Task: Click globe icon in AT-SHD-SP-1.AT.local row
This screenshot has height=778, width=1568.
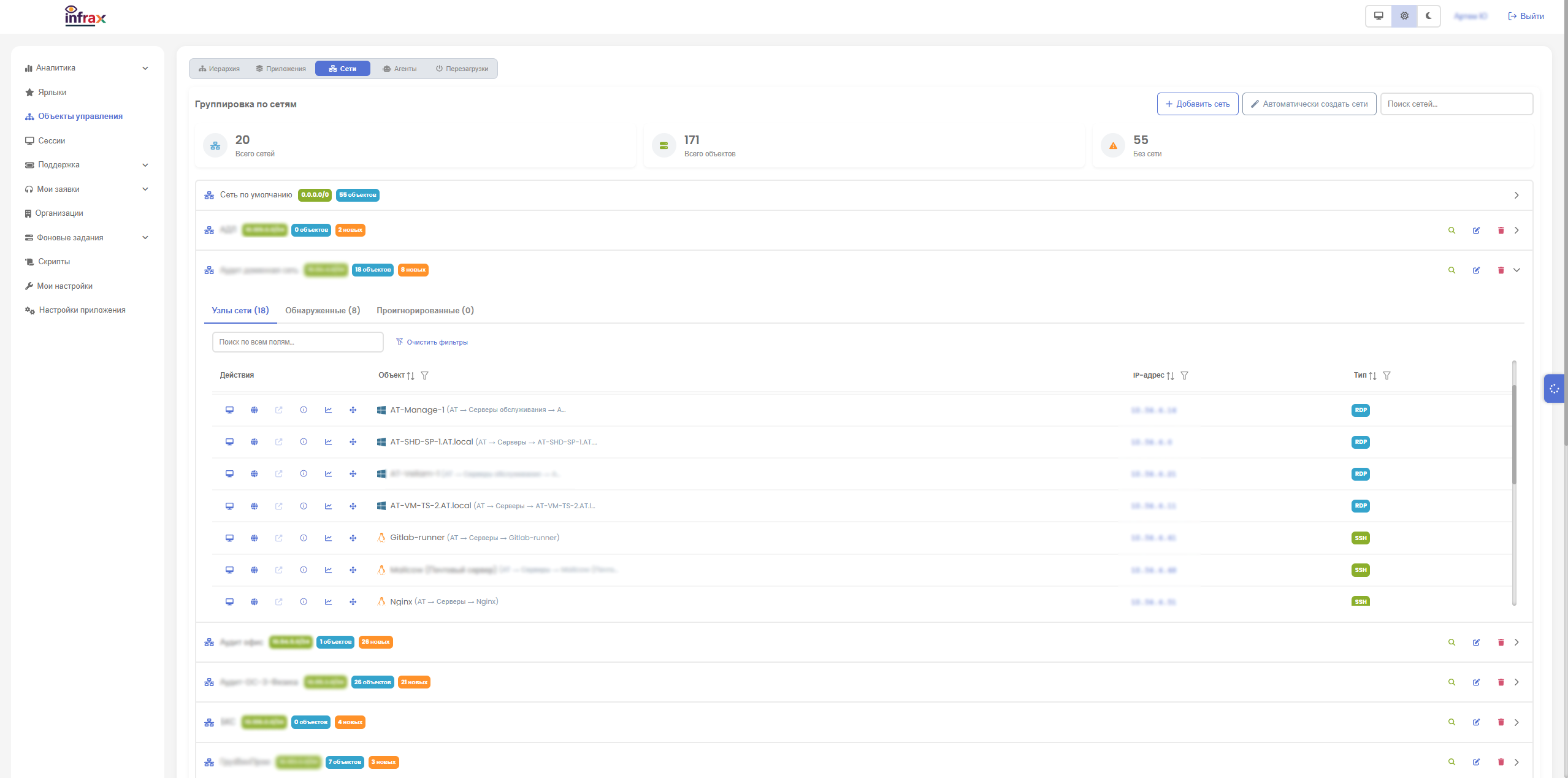Action: pos(254,442)
